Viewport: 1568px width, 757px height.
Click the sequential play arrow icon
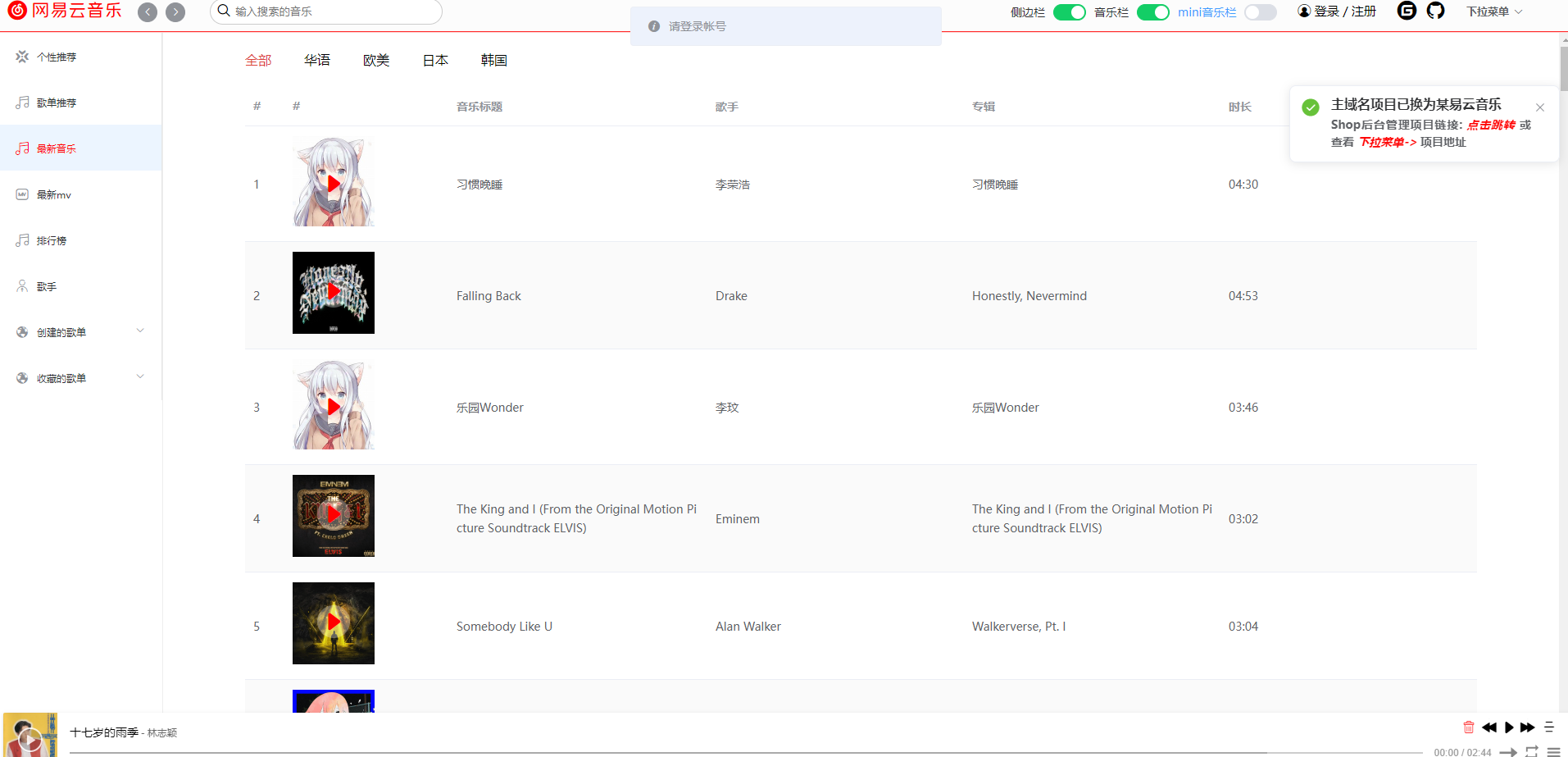pyautogui.click(x=1508, y=751)
